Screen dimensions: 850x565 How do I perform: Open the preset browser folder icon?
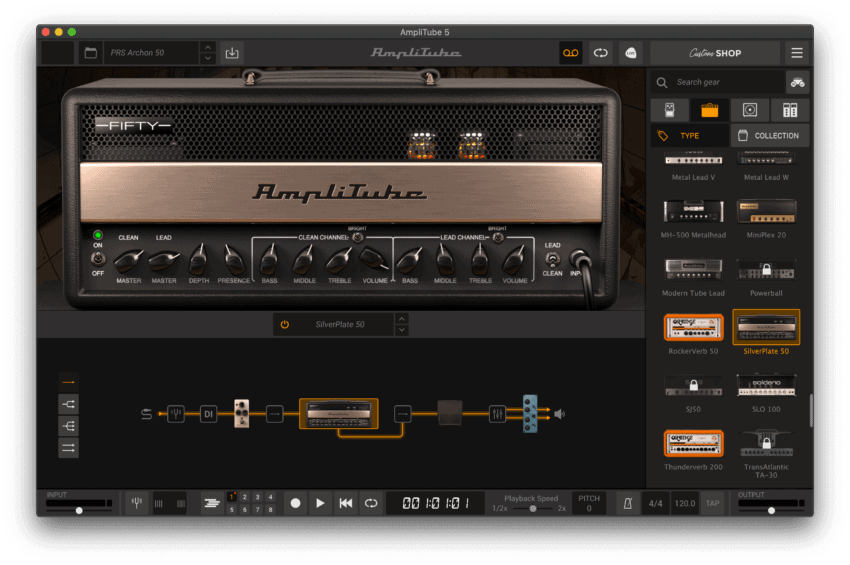click(x=91, y=53)
